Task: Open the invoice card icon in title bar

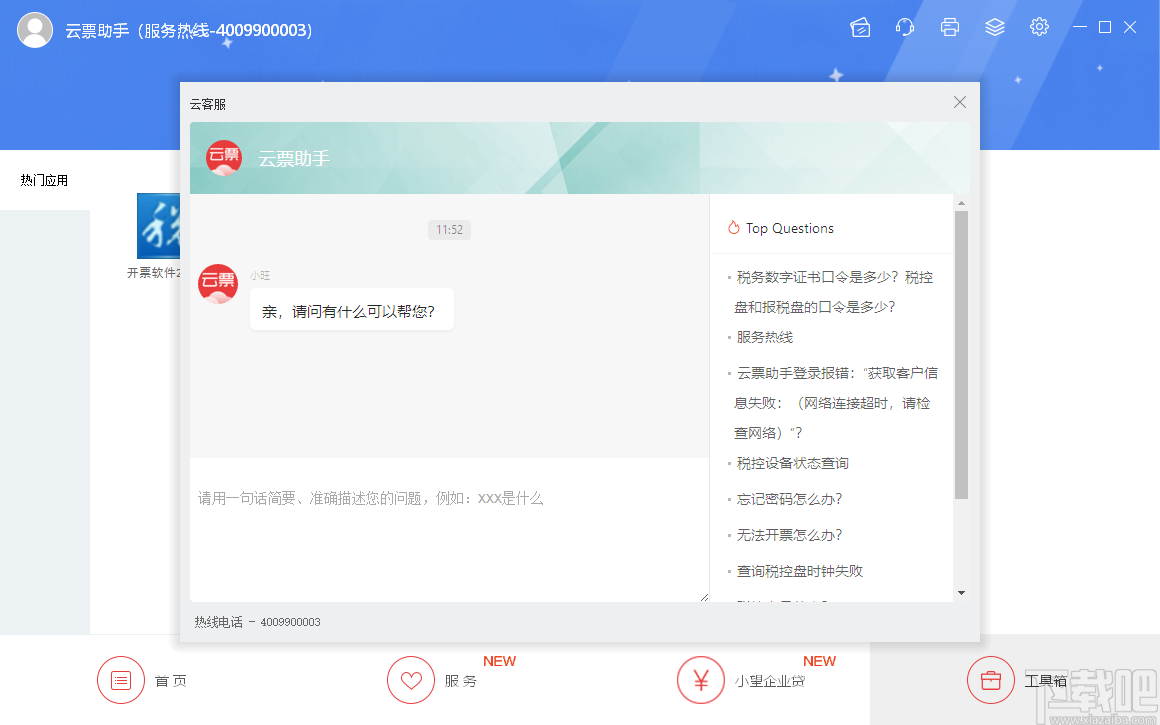Action: coord(860,27)
